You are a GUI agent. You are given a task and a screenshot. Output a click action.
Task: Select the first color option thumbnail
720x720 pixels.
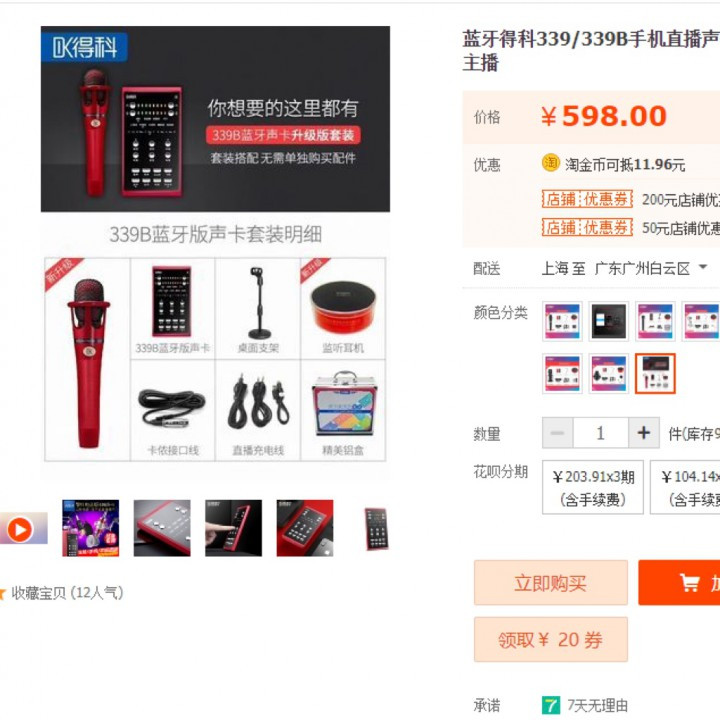tap(562, 321)
